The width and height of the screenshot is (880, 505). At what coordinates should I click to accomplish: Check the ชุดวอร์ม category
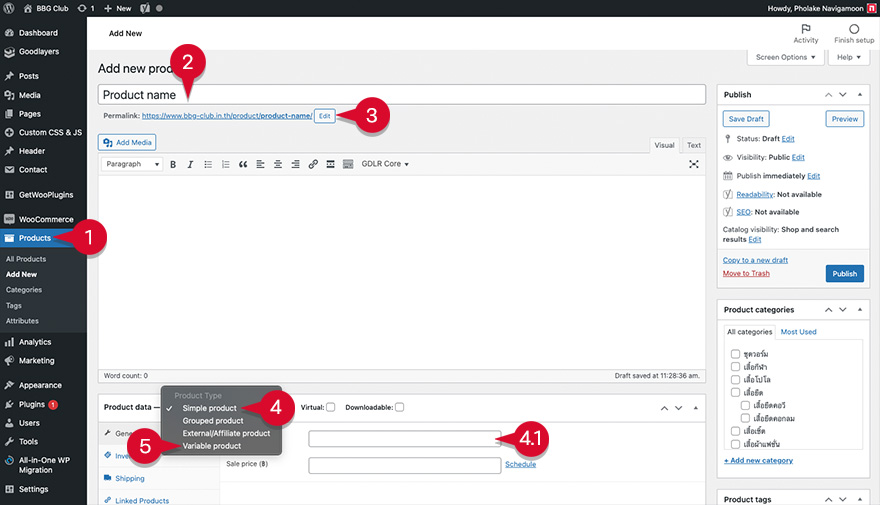coord(735,354)
